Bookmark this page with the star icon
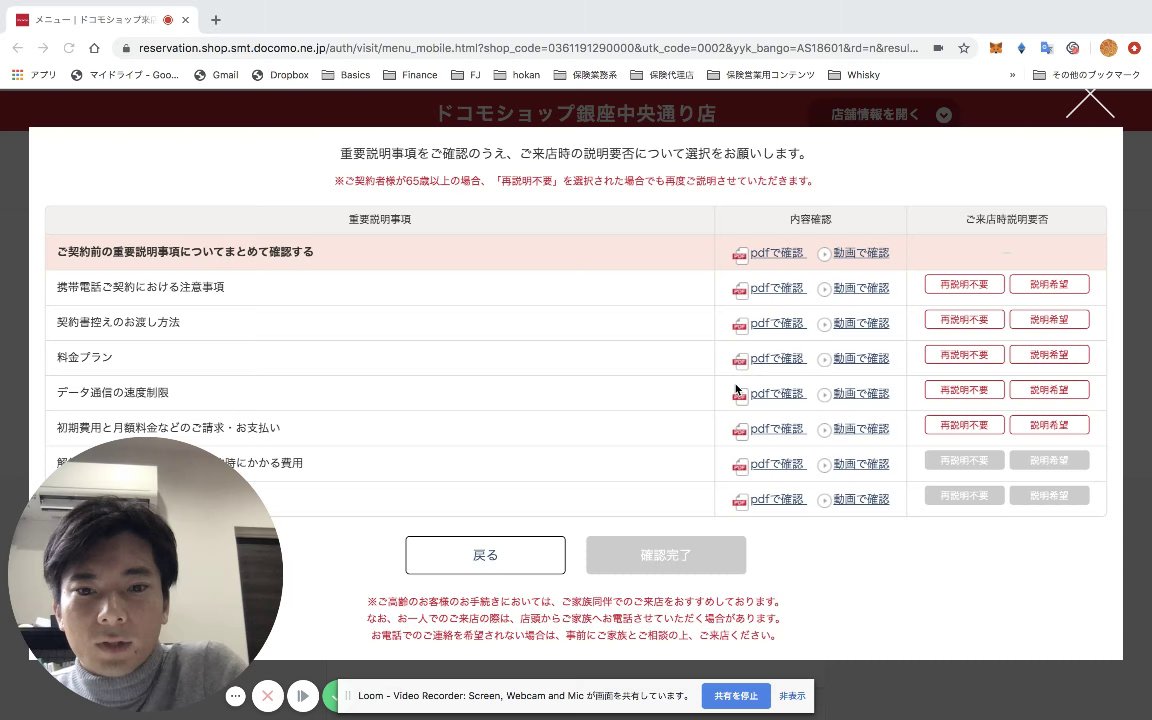Viewport: 1152px width, 720px height. [963, 48]
